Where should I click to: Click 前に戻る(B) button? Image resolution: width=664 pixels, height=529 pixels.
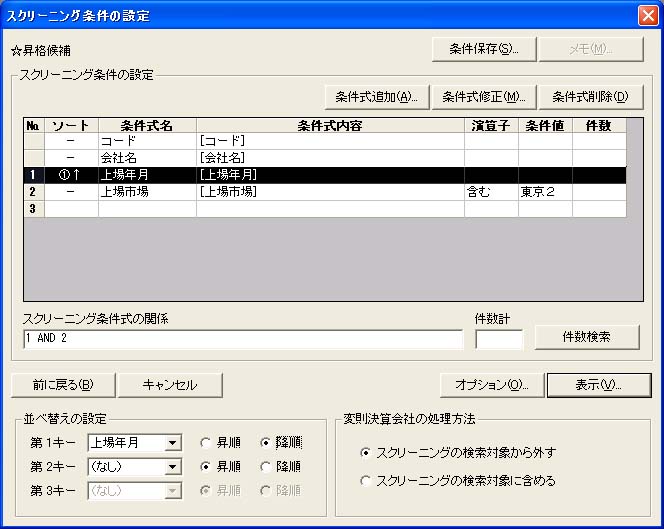tap(62, 385)
